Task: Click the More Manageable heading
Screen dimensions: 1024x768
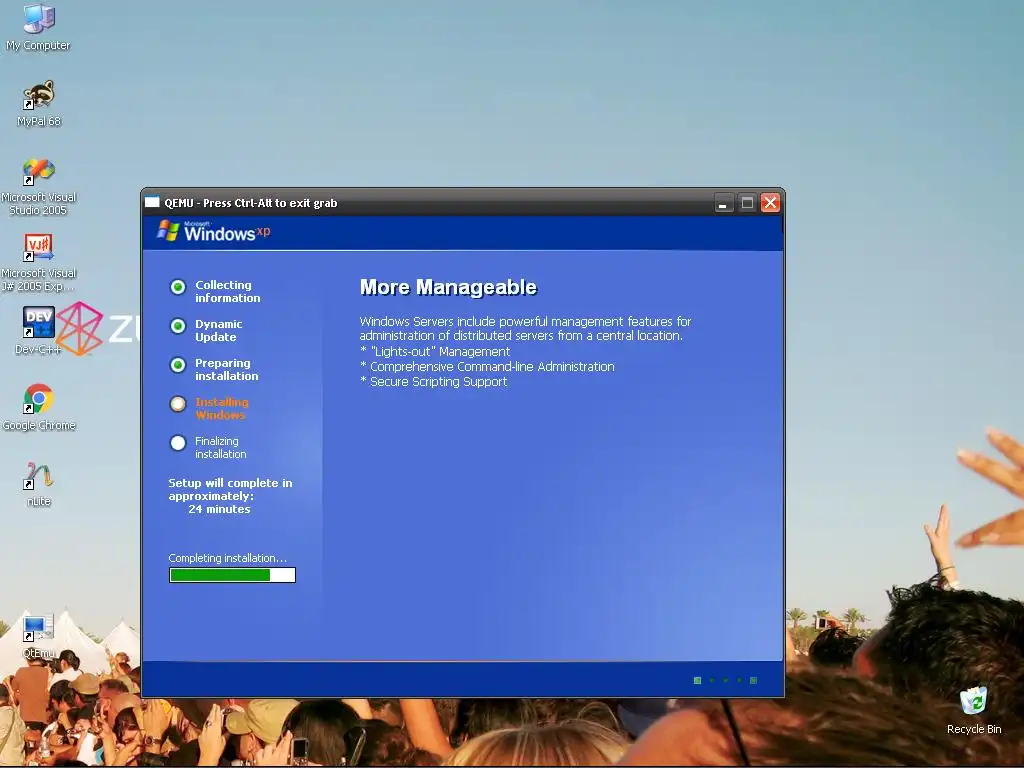Action: 448,287
